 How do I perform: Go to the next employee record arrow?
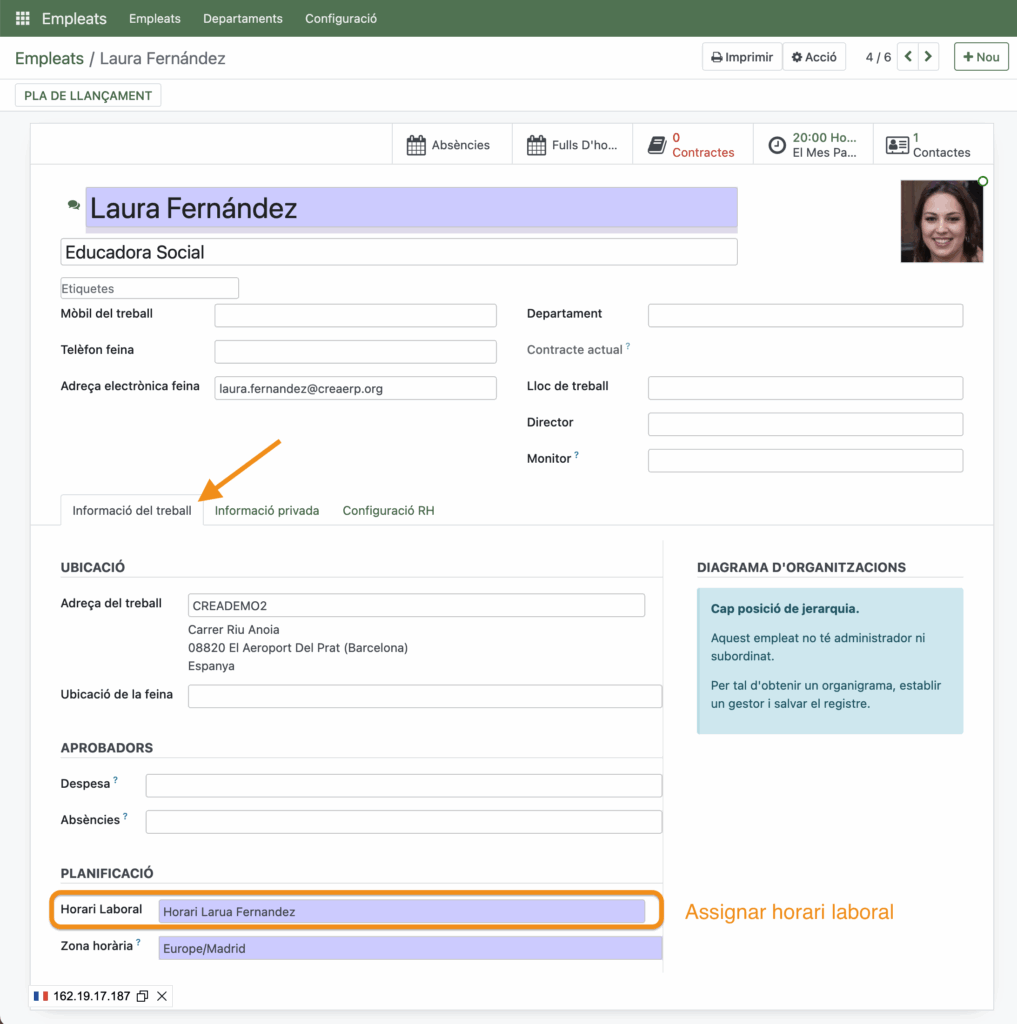coord(929,57)
